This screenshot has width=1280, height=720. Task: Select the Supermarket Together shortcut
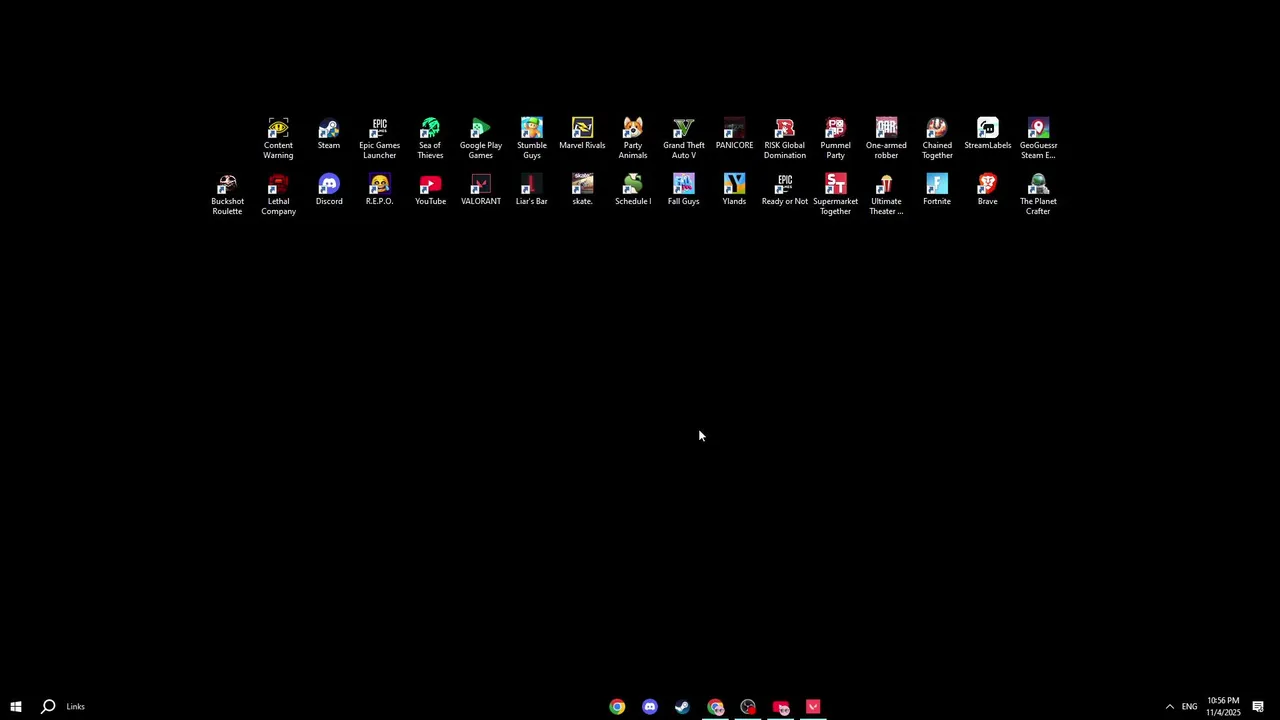pos(836,194)
